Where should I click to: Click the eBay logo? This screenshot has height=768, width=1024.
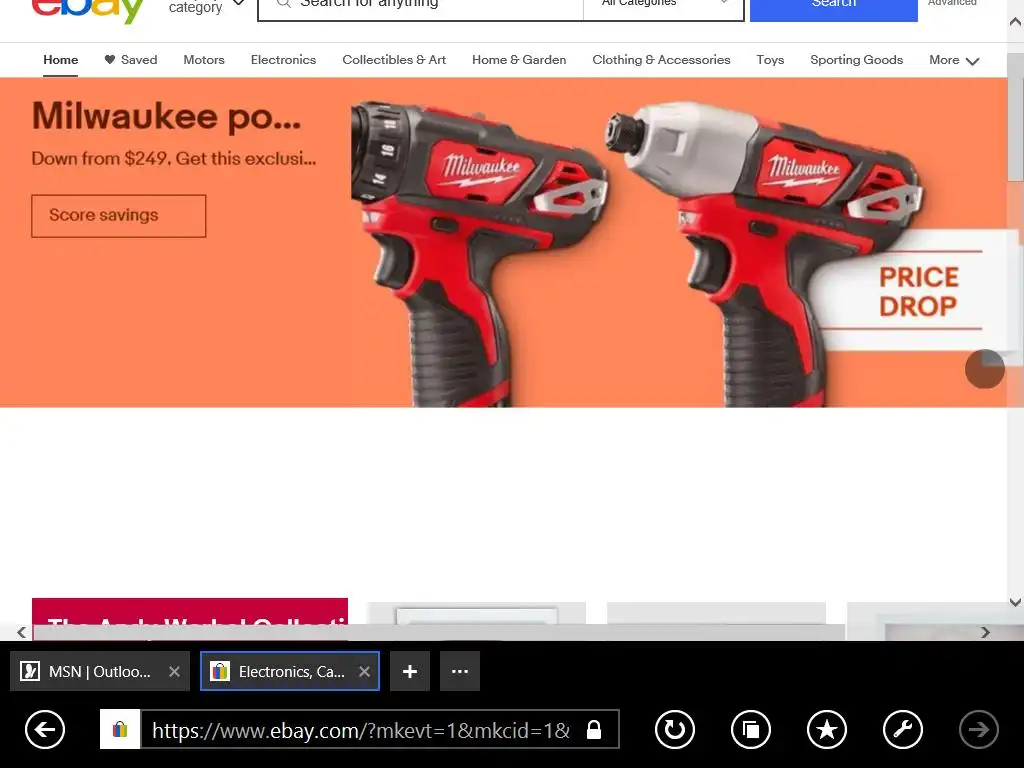(89, 10)
